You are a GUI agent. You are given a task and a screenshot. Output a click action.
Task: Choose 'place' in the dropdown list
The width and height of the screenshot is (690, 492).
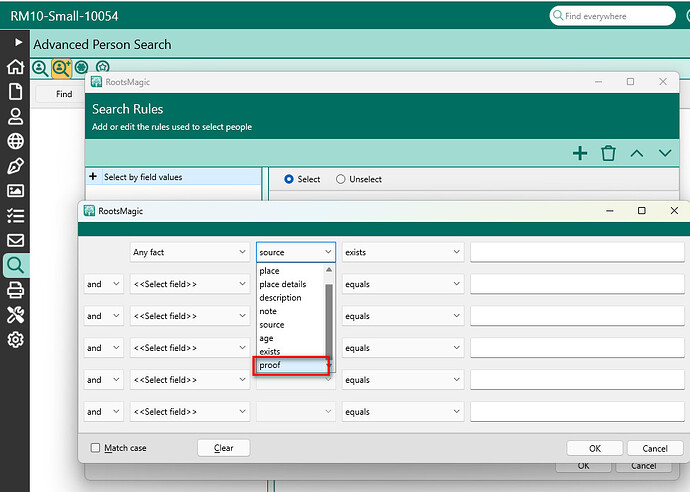(291, 271)
